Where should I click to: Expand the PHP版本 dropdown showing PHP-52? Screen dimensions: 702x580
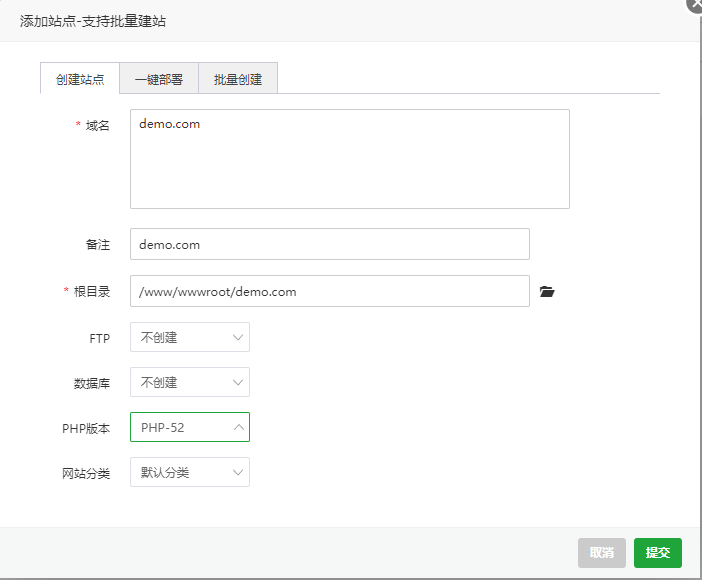pyautogui.click(x=190, y=428)
